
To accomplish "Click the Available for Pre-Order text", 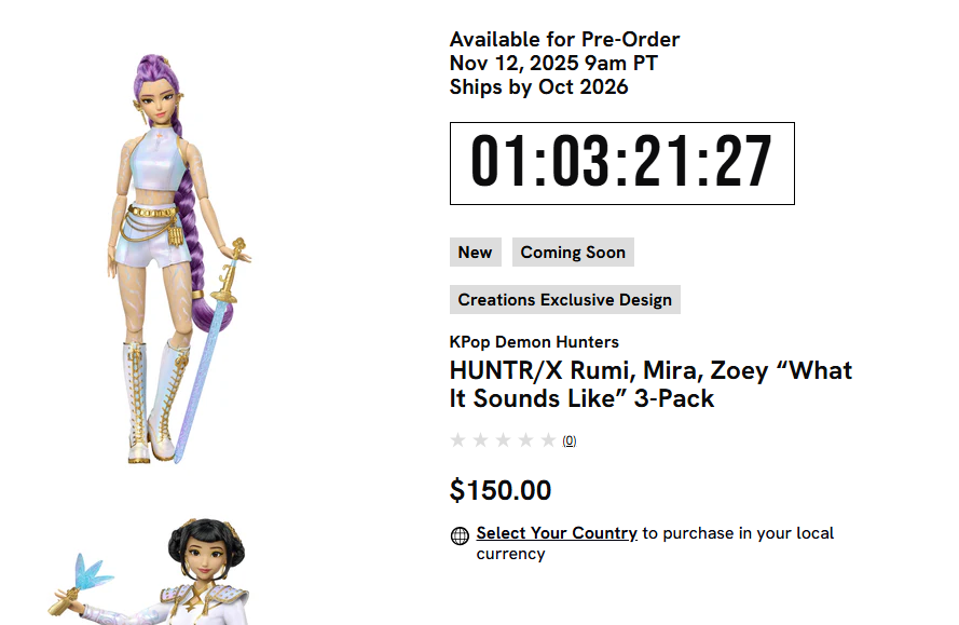I will click(564, 39).
